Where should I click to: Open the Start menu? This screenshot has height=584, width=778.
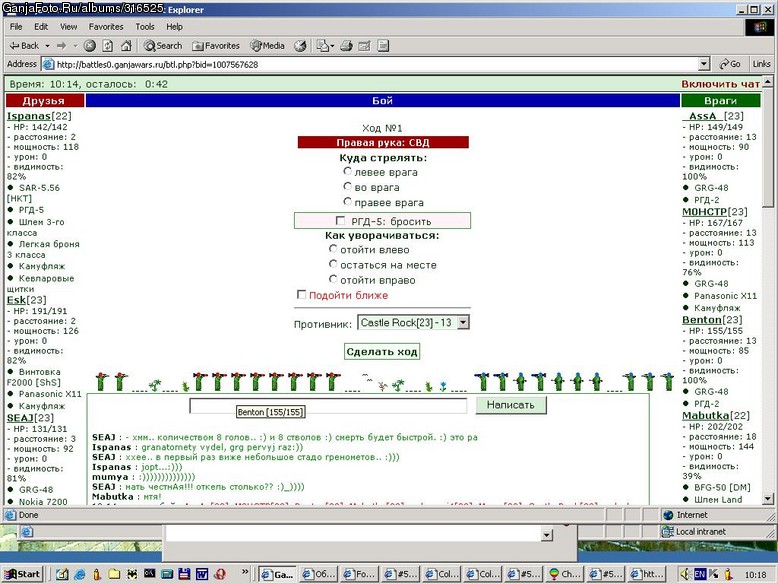click(x=22, y=574)
